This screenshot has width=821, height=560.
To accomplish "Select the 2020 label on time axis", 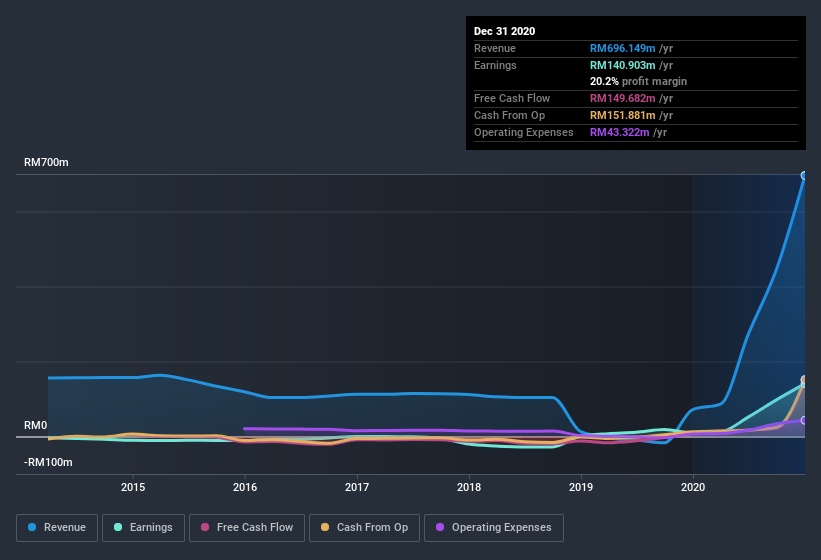I will click(x=693, y=487).
